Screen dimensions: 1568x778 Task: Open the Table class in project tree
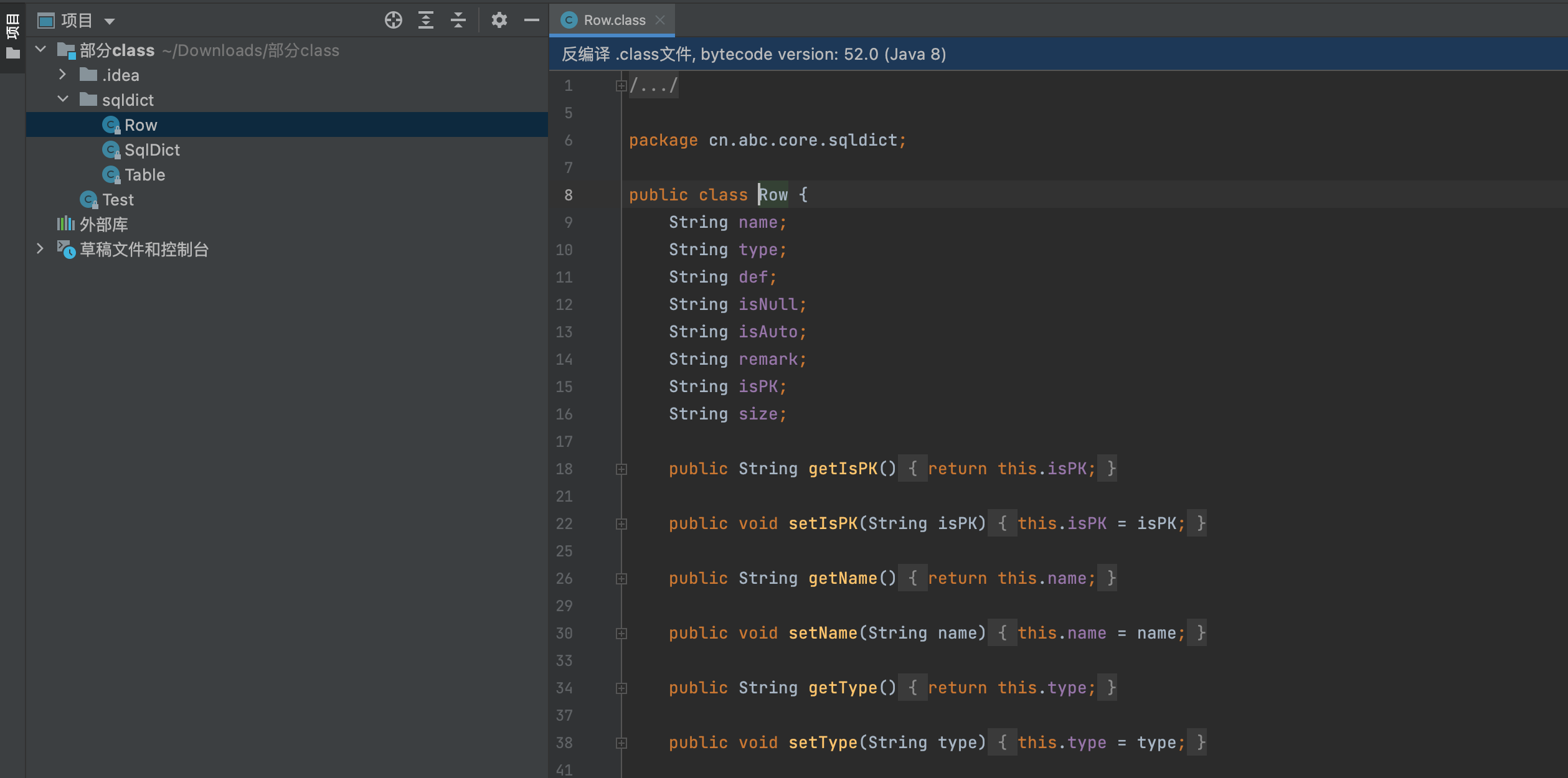144,175
